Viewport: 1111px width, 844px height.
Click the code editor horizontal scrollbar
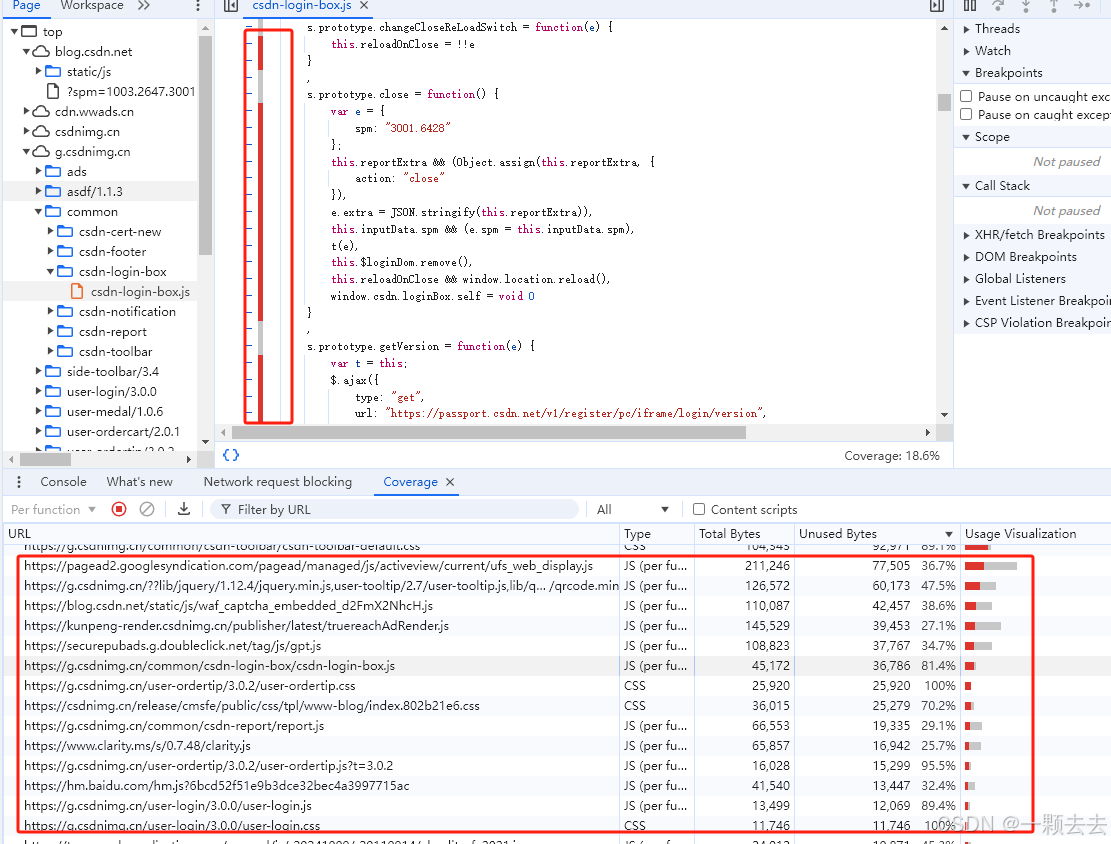(x=489, y=432)
